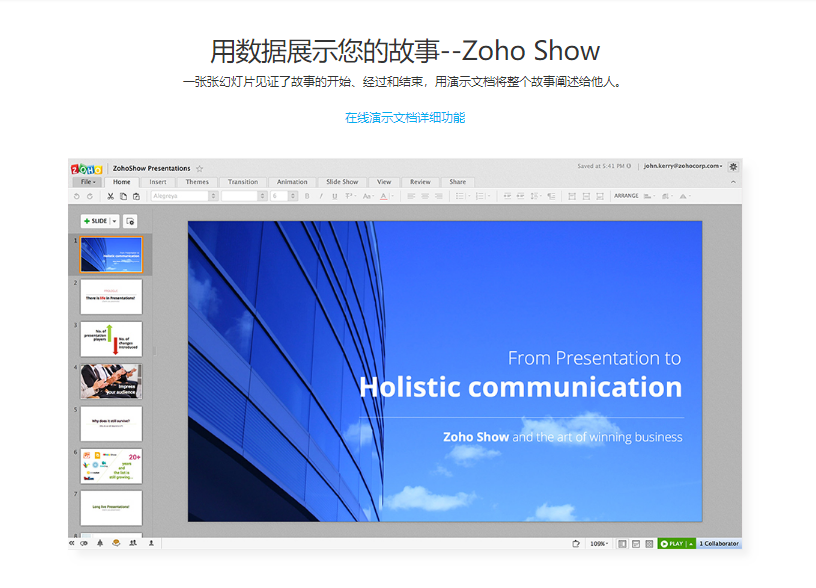816x588 pixels.
Task: Collapse the slide panel with double-arrow icon
Action: (71, 543)
